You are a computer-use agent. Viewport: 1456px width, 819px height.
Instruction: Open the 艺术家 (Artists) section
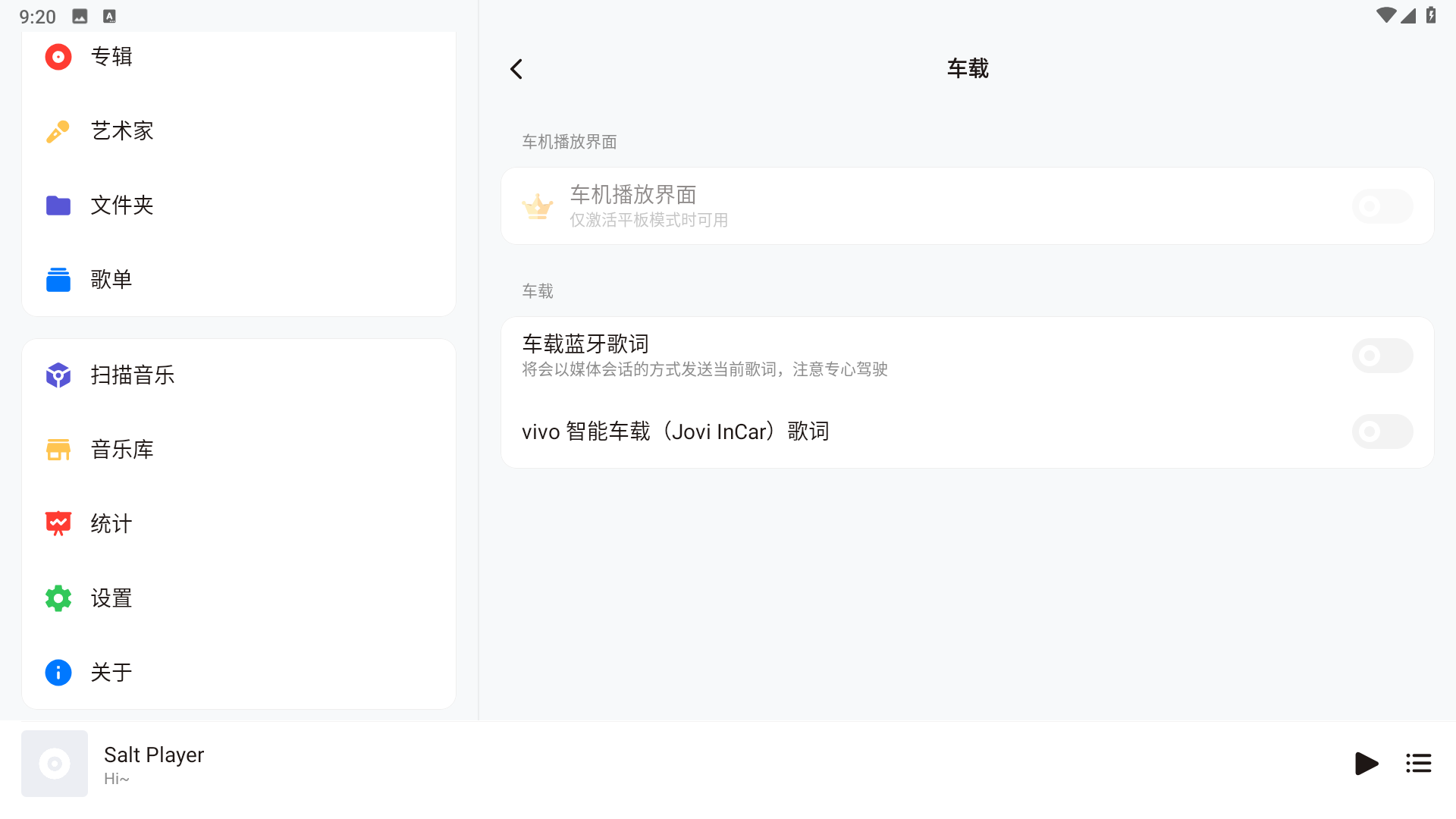tap(121, 130)
